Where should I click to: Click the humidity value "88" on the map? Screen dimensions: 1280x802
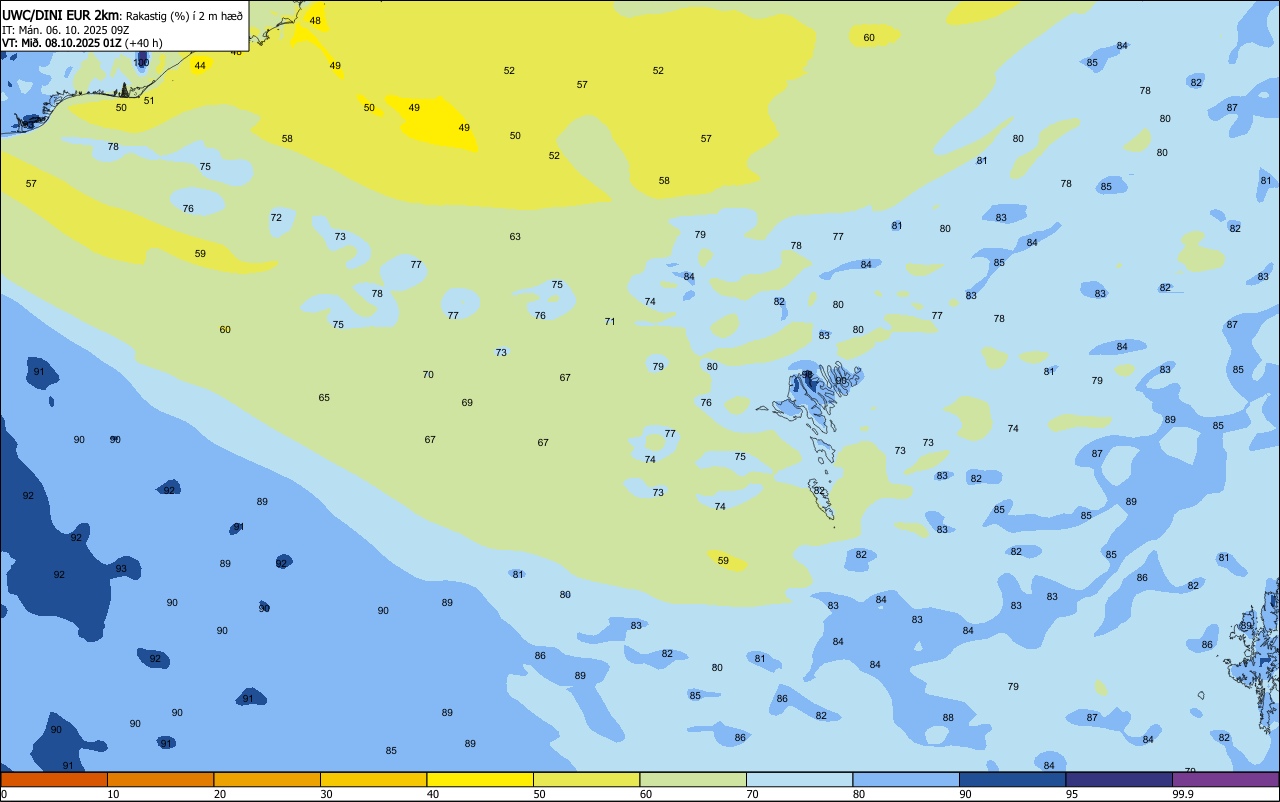pyautogui.click(x=948, y=718)
